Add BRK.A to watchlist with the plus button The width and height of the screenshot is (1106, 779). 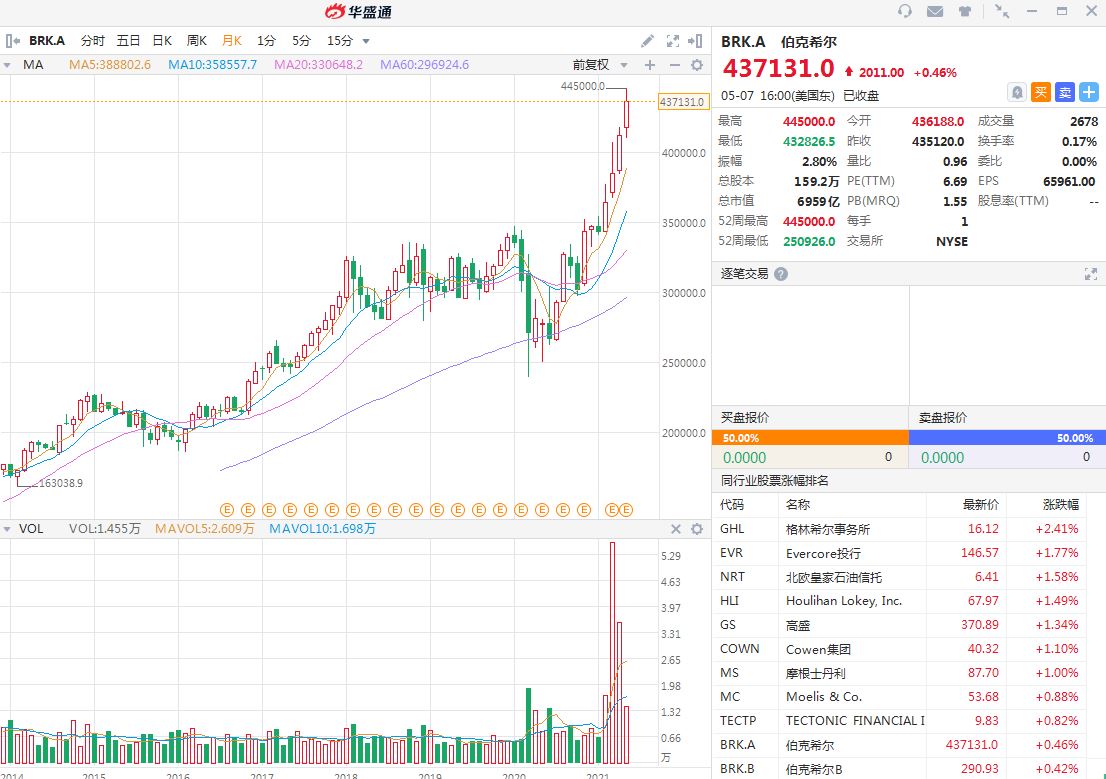pyautogui.click(x=1088, y=92)
